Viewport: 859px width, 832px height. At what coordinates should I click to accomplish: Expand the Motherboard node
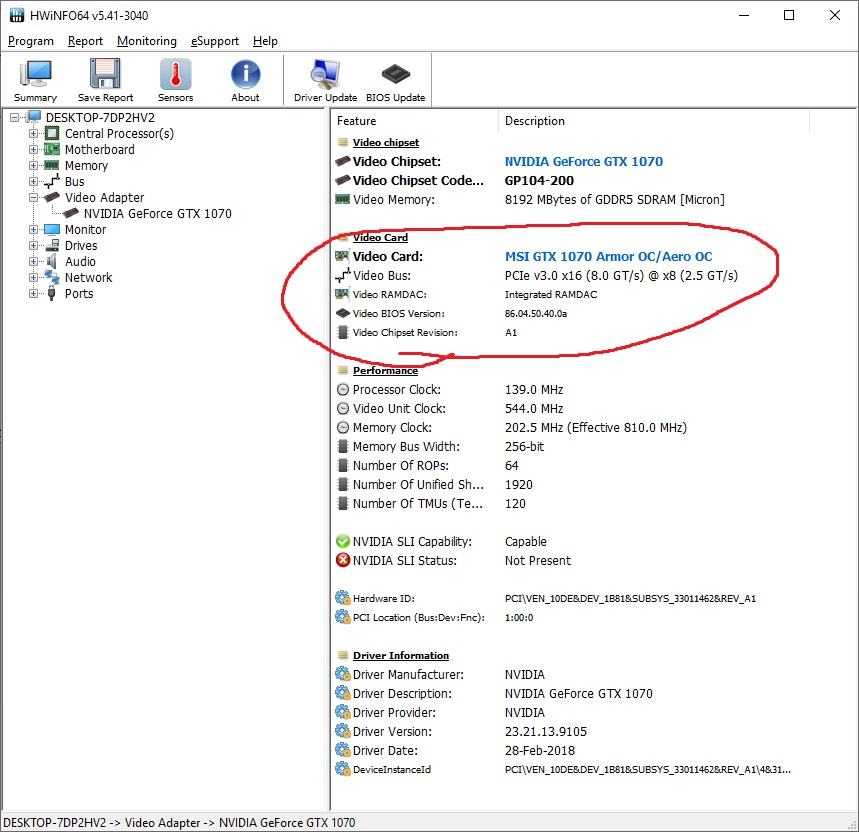point(33,149)
